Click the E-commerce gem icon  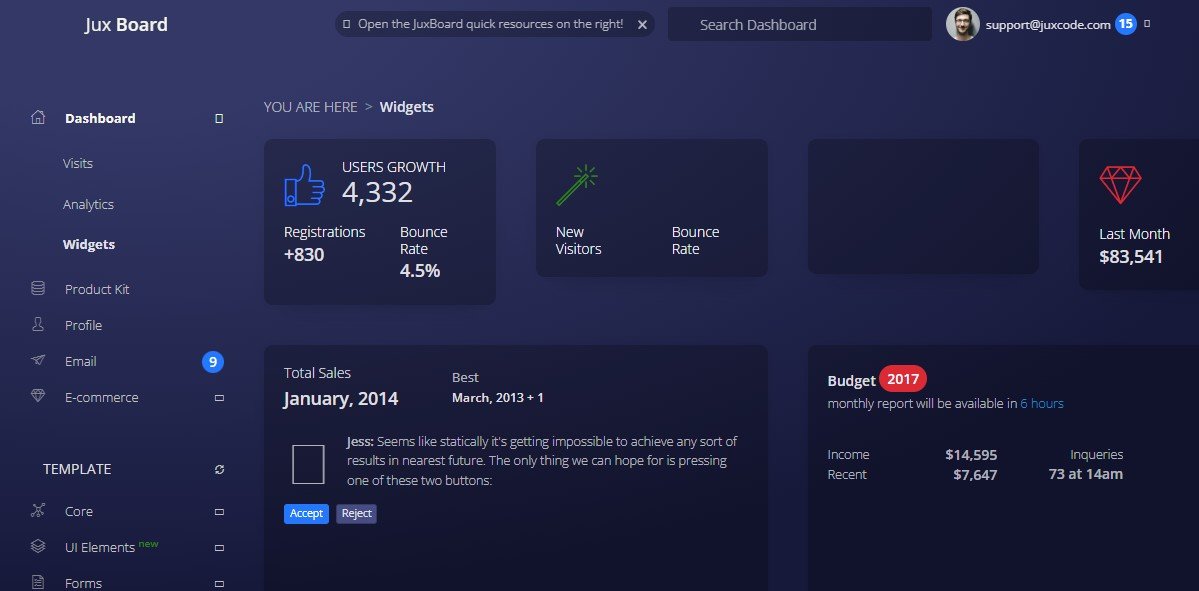pos(38,397)
